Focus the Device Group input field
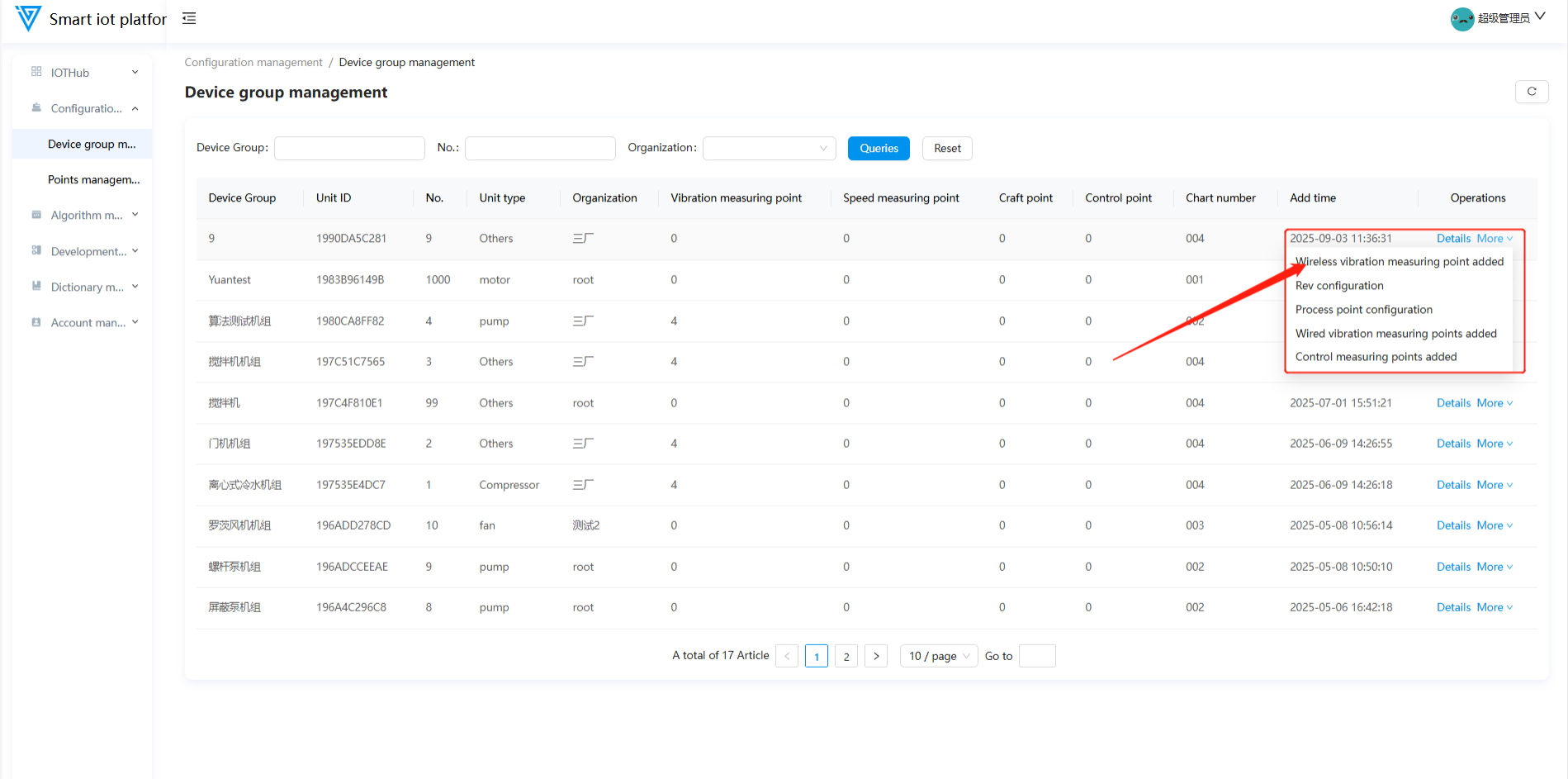 point(349,148)
